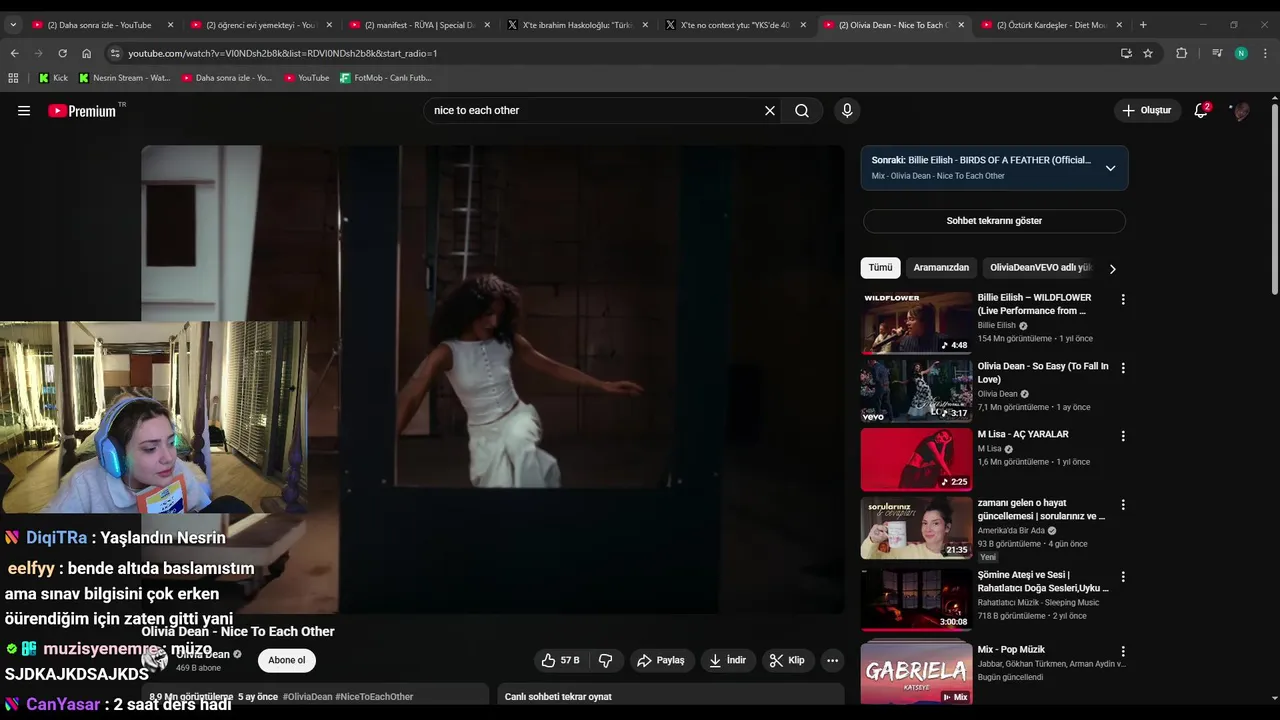
Task: Open options for zamanı gelen o hayat video
Action: pyautogui.click(x=1123, y=505)
